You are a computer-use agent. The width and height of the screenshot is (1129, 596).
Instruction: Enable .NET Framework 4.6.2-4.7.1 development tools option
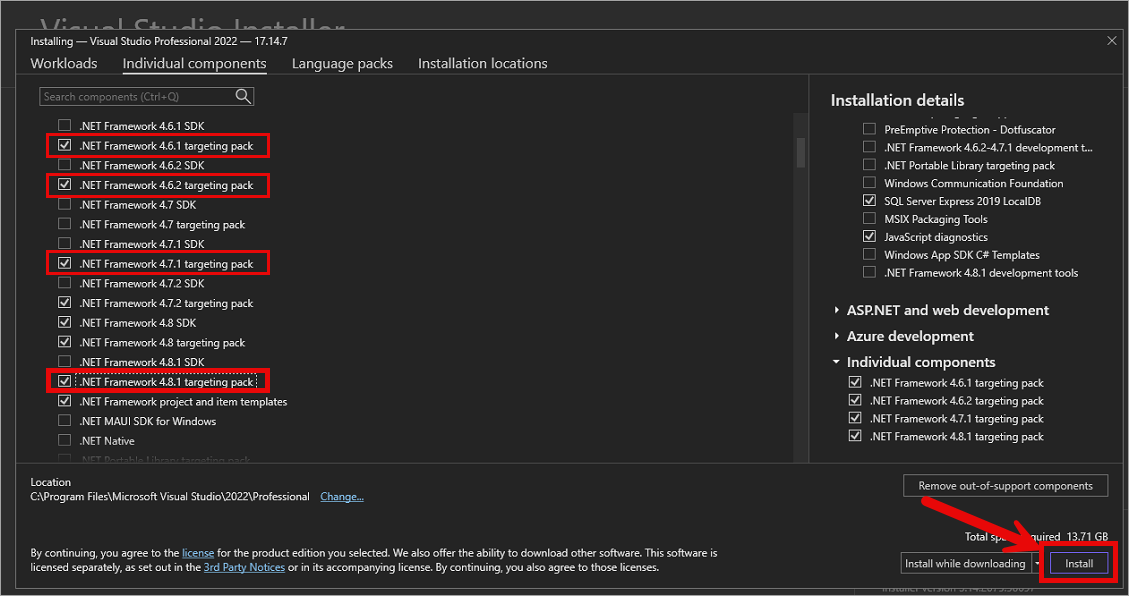[870, 148]
